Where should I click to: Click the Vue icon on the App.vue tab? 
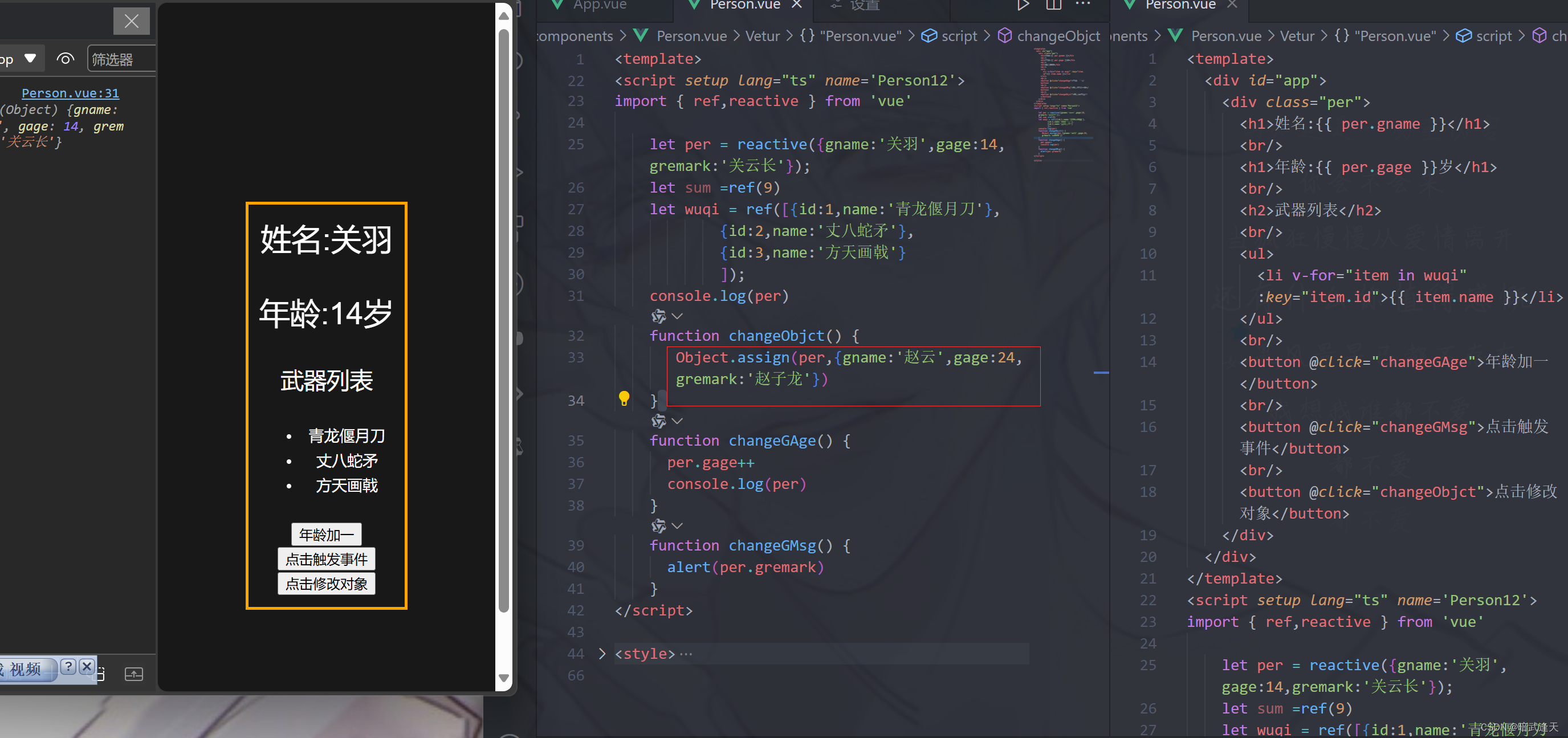[x=556, y=5]
